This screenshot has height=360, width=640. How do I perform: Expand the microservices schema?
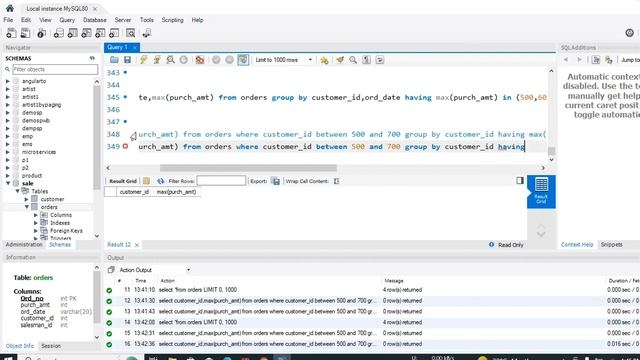click(x=7, y=152)
